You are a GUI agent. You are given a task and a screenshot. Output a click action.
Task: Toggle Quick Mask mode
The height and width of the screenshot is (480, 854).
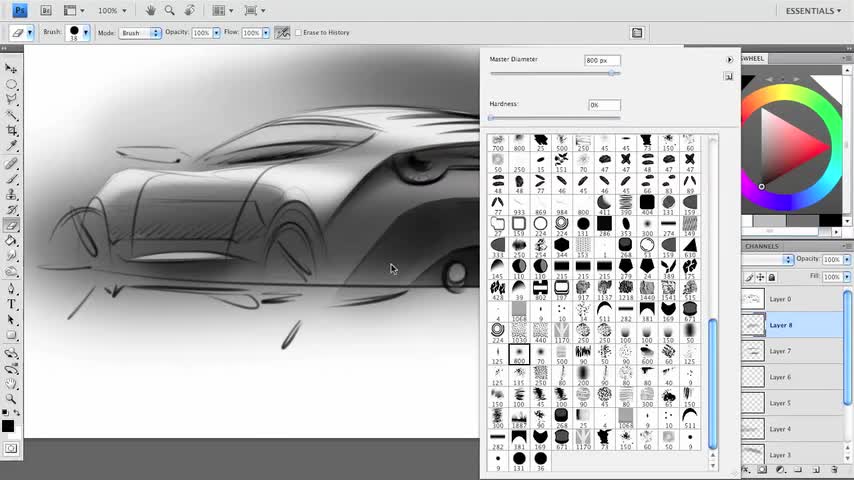pyautogui.click(x=11, y=448)
